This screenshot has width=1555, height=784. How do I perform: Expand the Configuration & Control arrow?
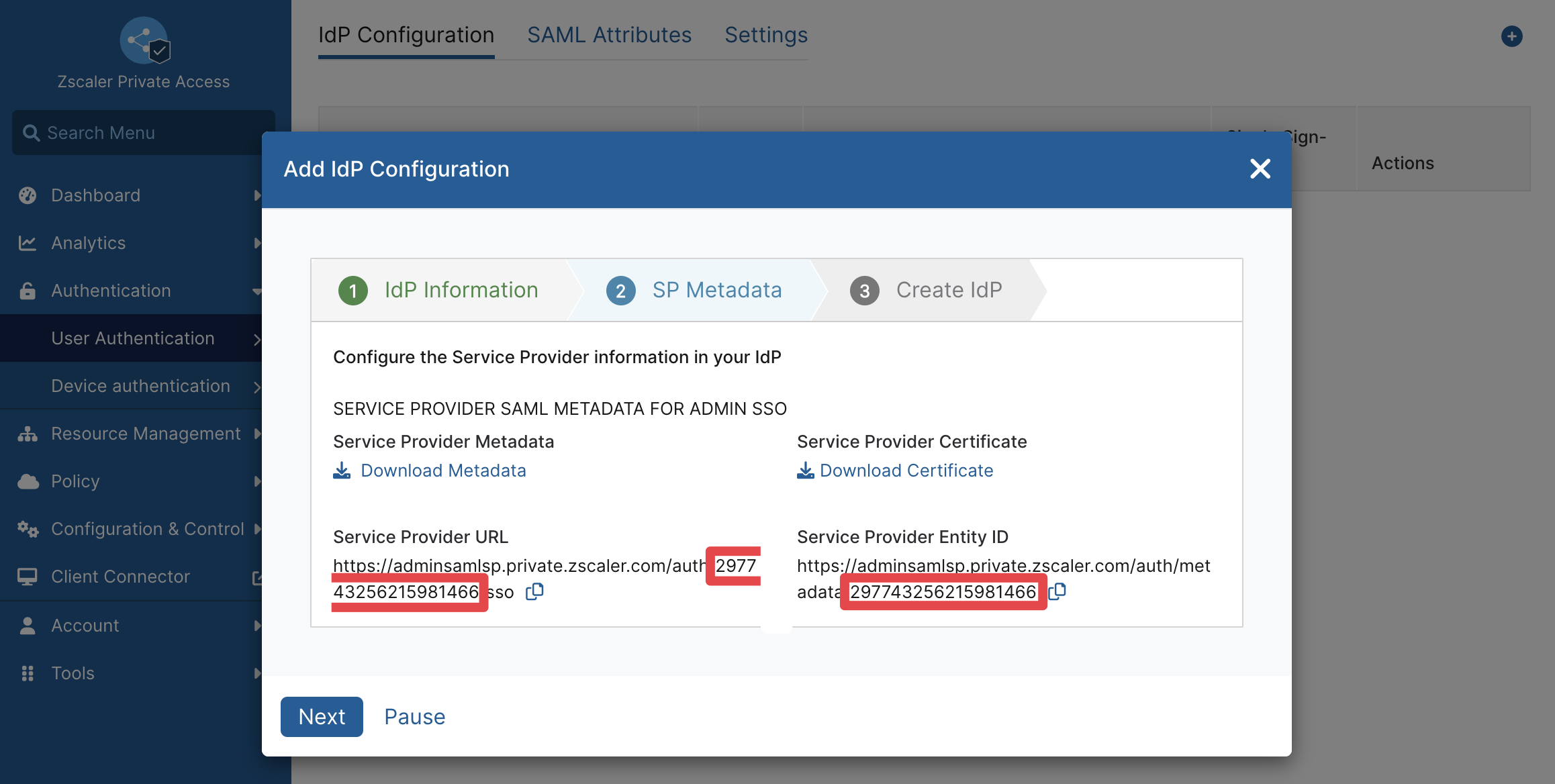(257, 529)
